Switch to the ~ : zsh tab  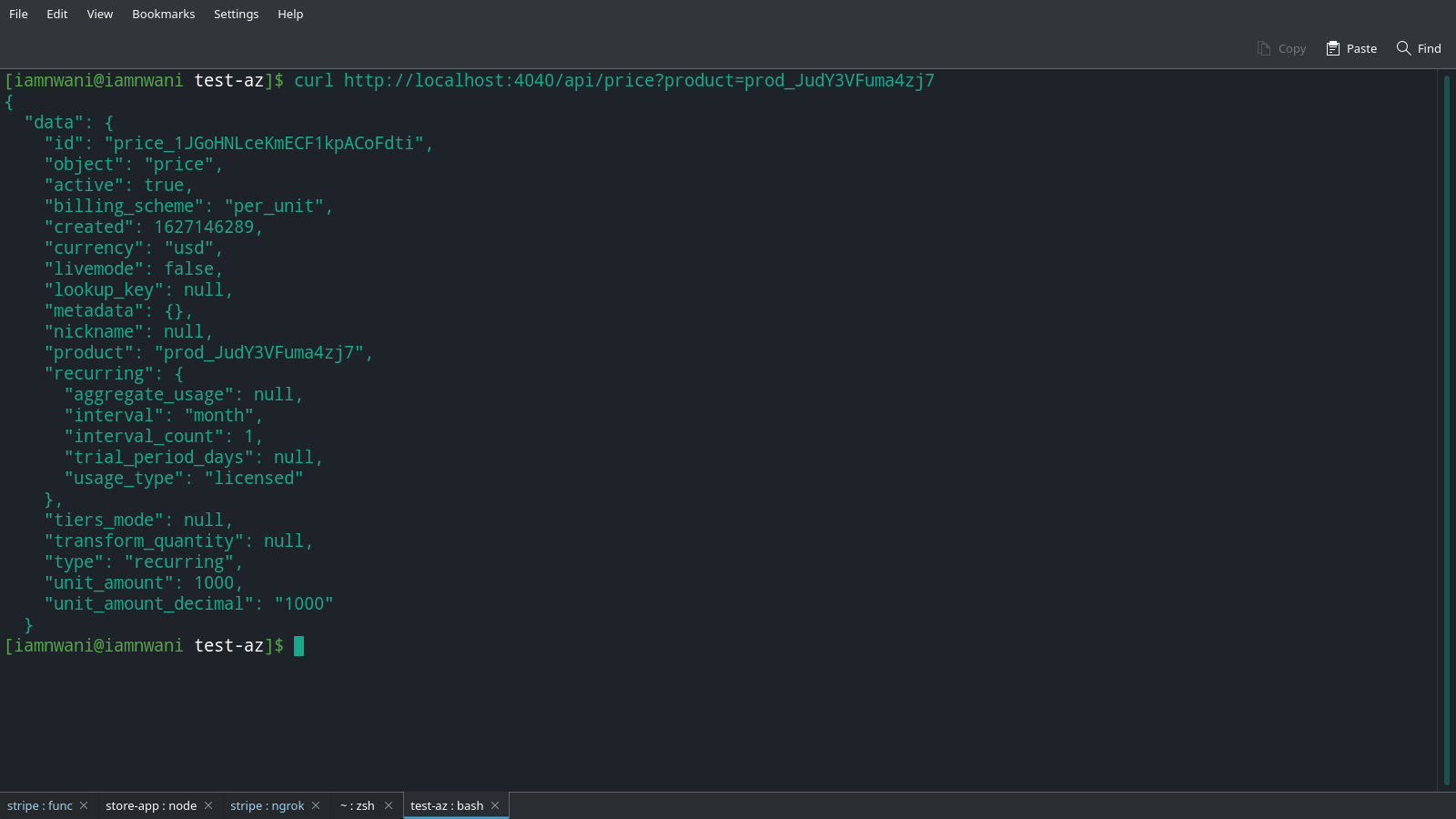tap(357, 805)
